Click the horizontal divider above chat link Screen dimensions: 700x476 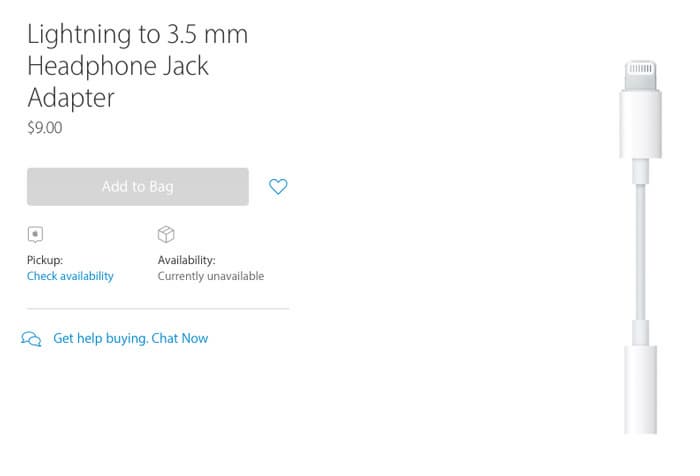coord(157,309)
